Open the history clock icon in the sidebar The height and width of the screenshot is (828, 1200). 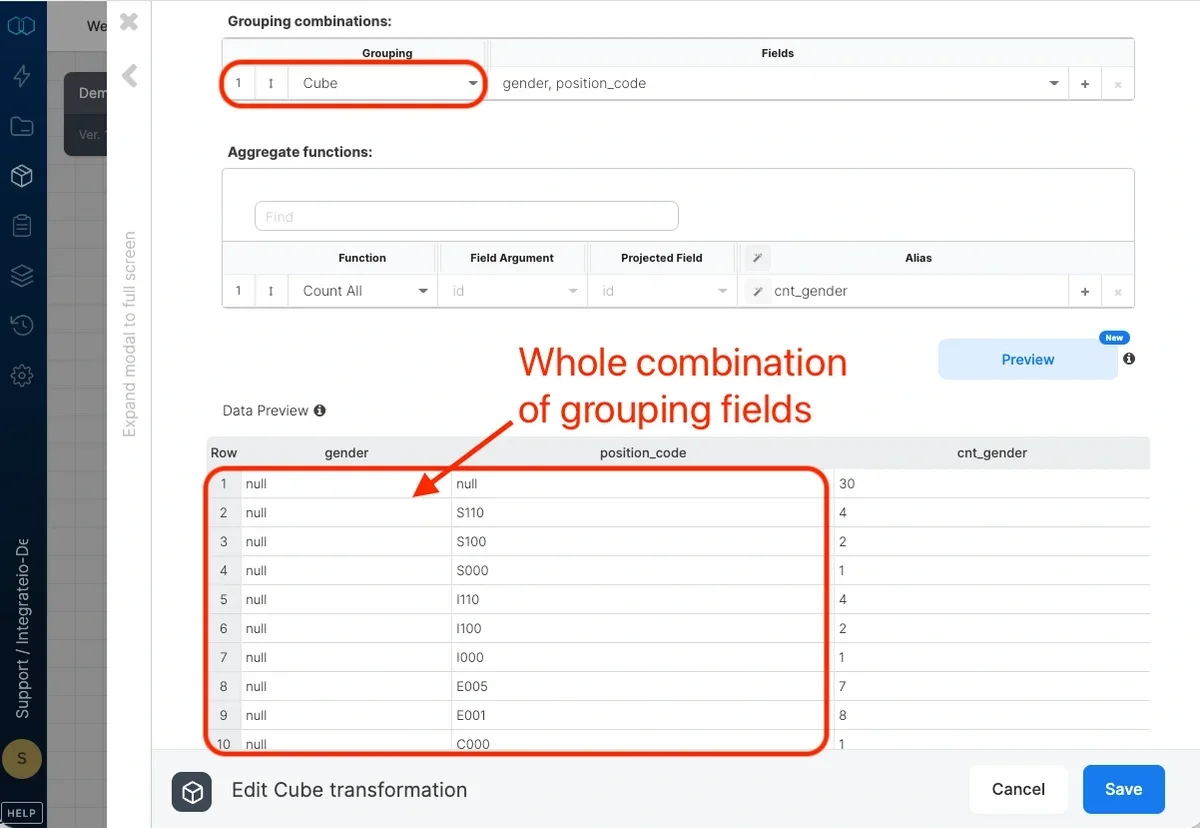point(22,325)
